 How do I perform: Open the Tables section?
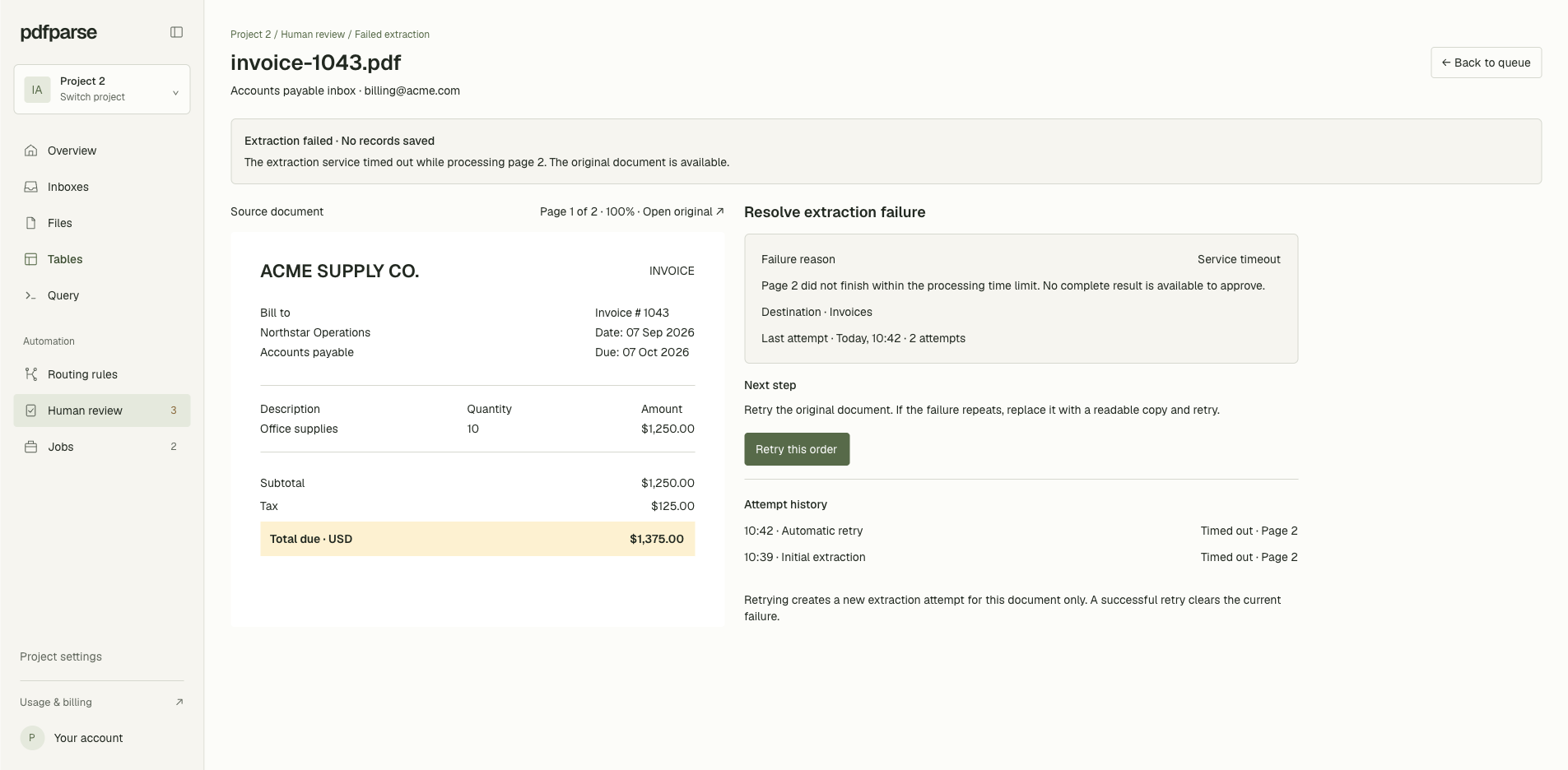pyautogui.click(x=102, y=259)
